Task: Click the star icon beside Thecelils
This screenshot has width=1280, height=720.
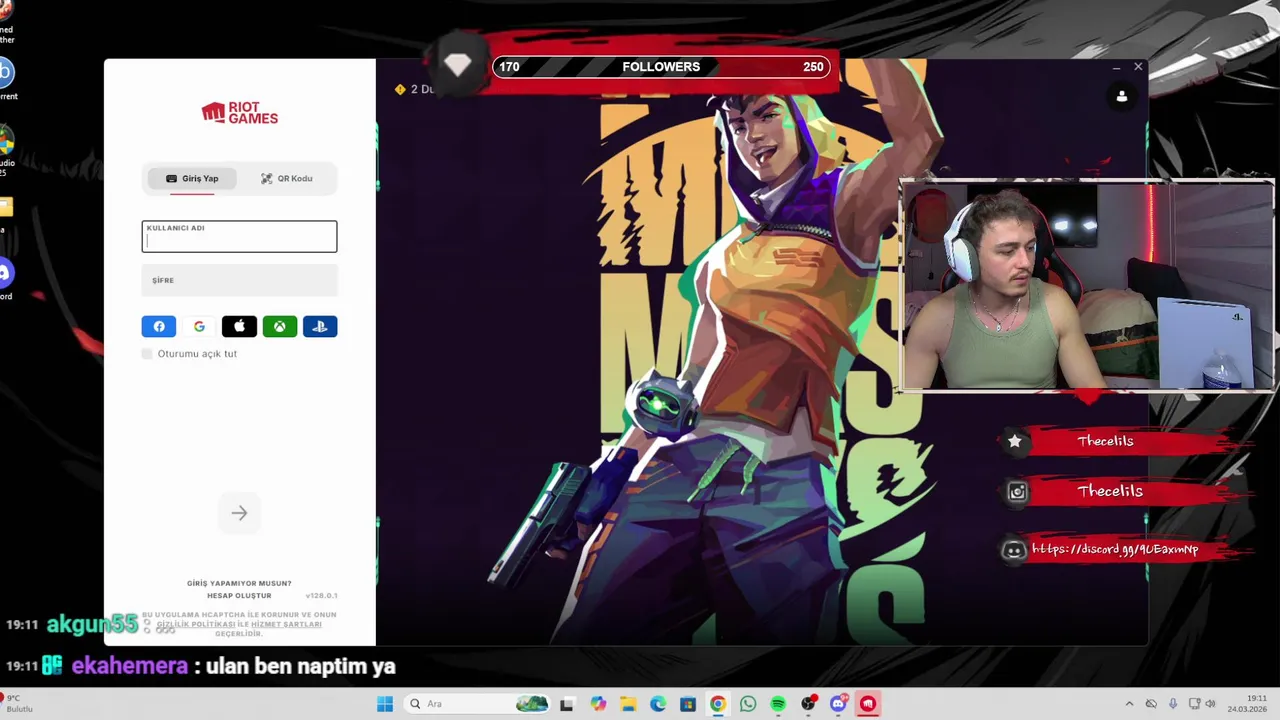Action: click(x=1014, y=441)
